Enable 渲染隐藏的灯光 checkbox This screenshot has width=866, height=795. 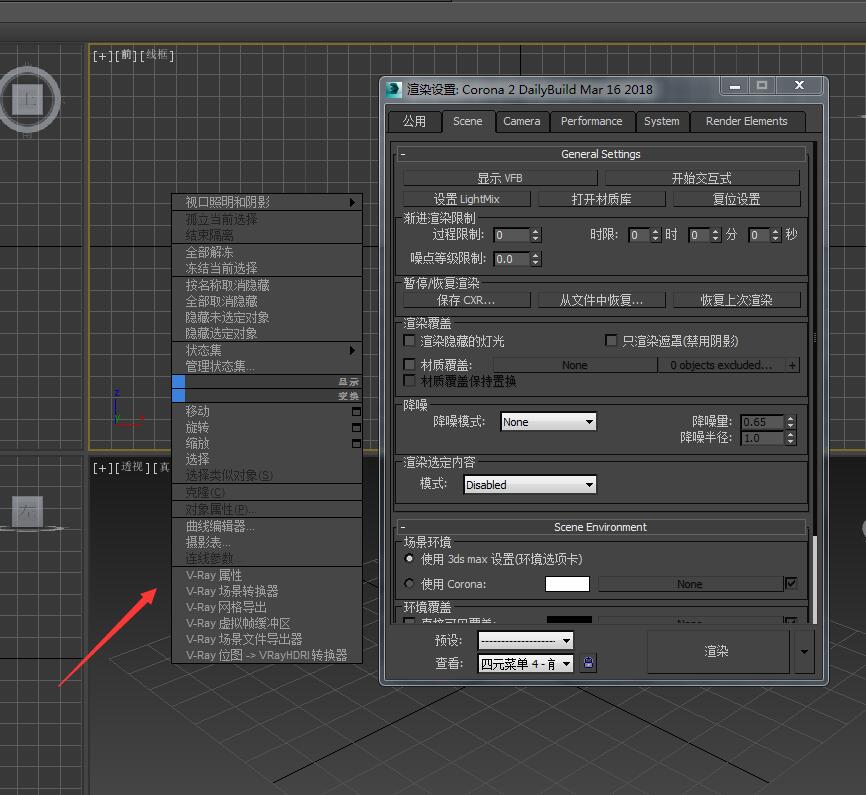pos(409,340)
